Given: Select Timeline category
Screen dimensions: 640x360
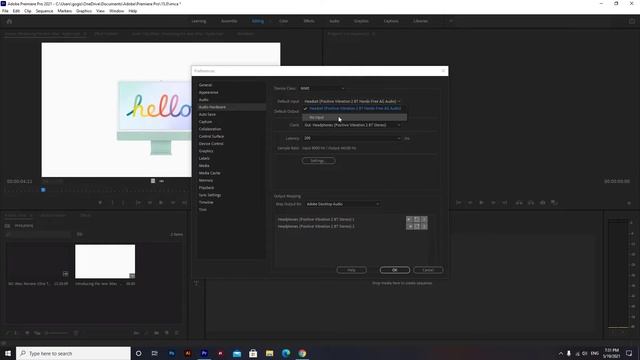Looking at the screenshot, I should point(206,202).
